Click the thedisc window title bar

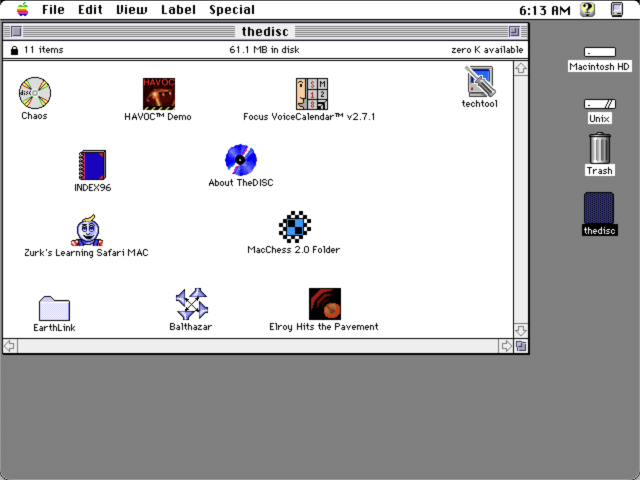265,31
